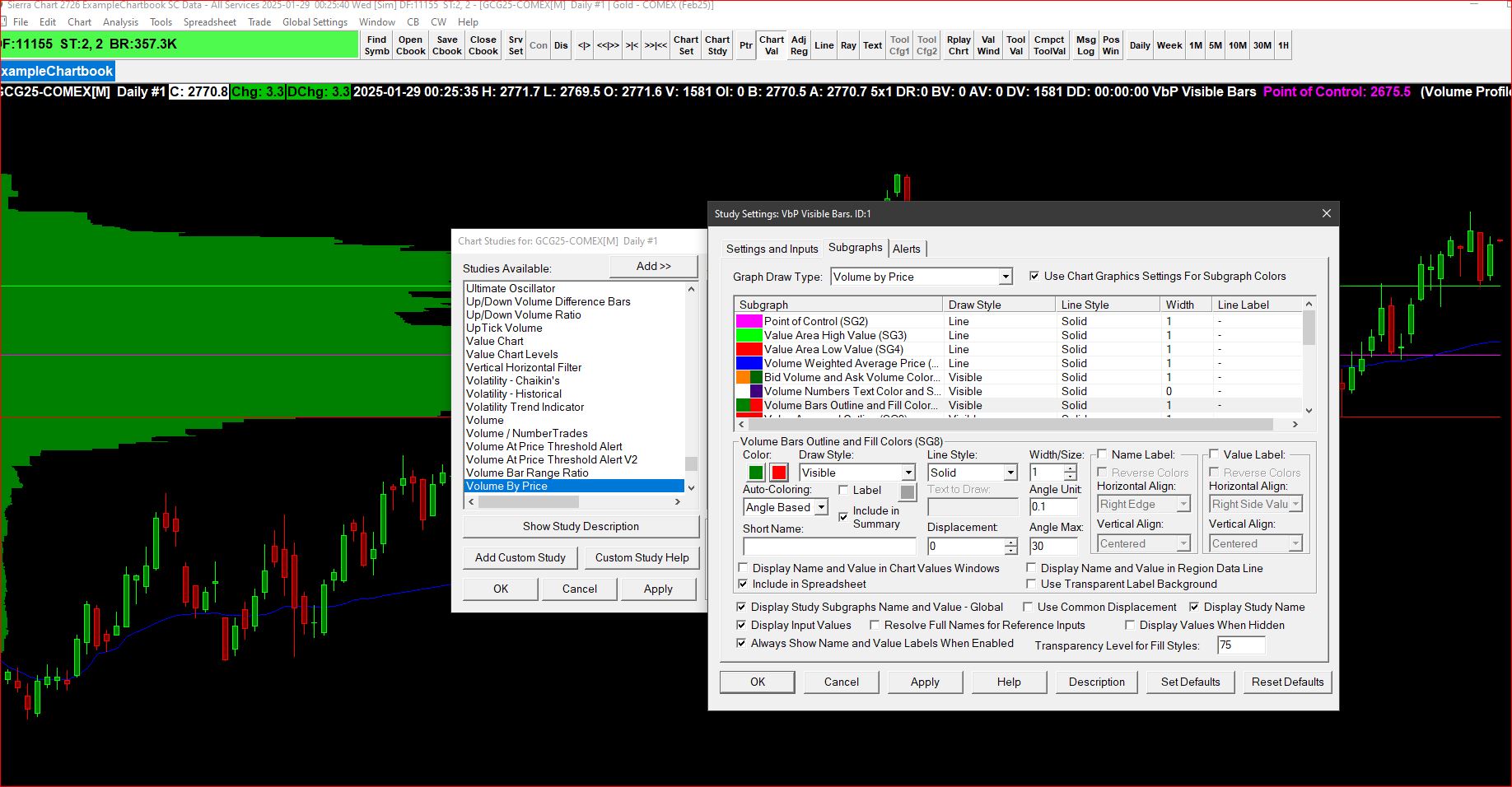This screenshot has height=787, width=1512.
Task: Switch to the Settings and Inputs tab
Action: tap(772, 249)
